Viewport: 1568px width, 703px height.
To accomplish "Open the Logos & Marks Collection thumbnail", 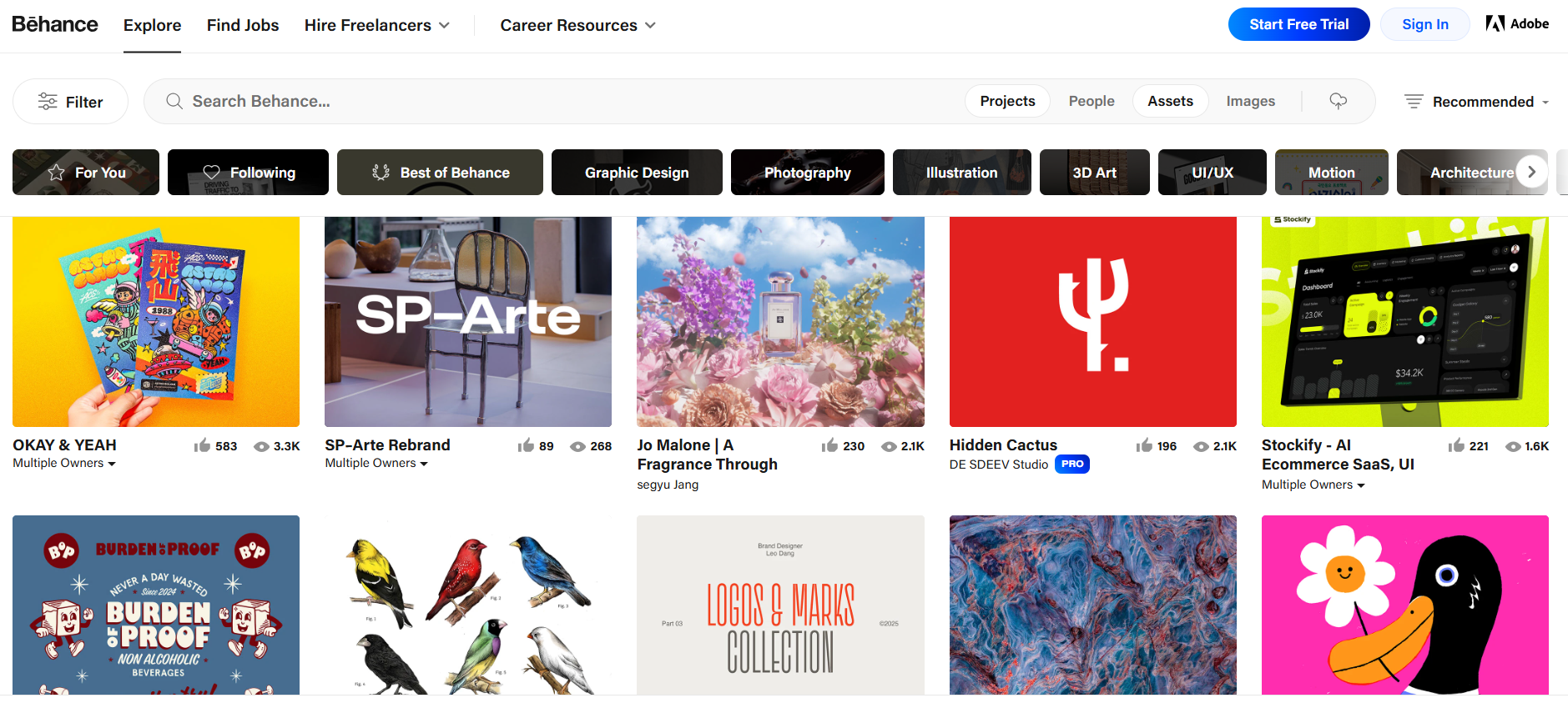I will pos(780,605).
